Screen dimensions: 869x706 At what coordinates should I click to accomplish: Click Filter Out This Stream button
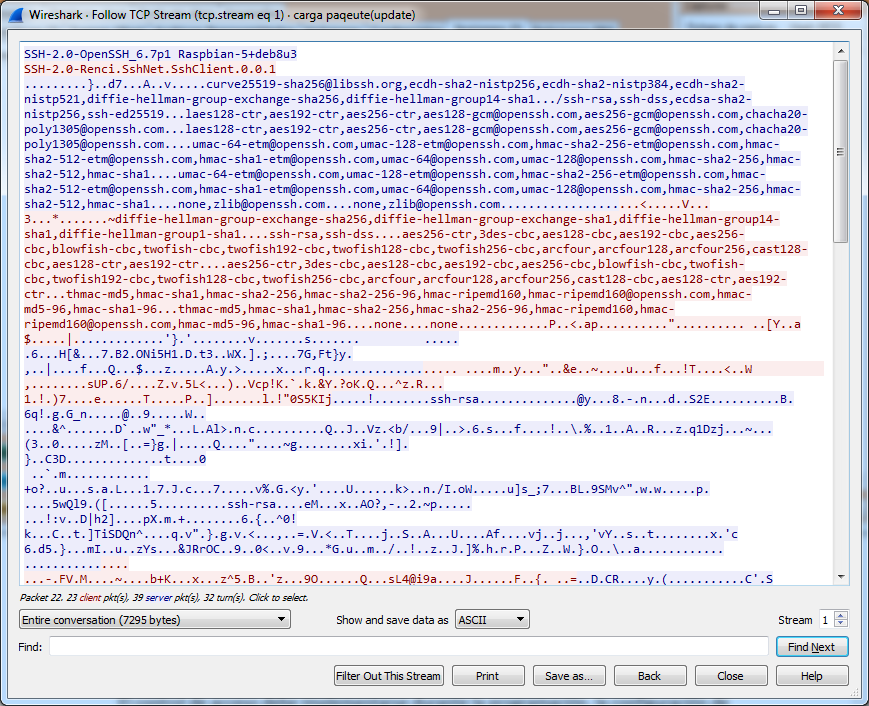point(388,676)
